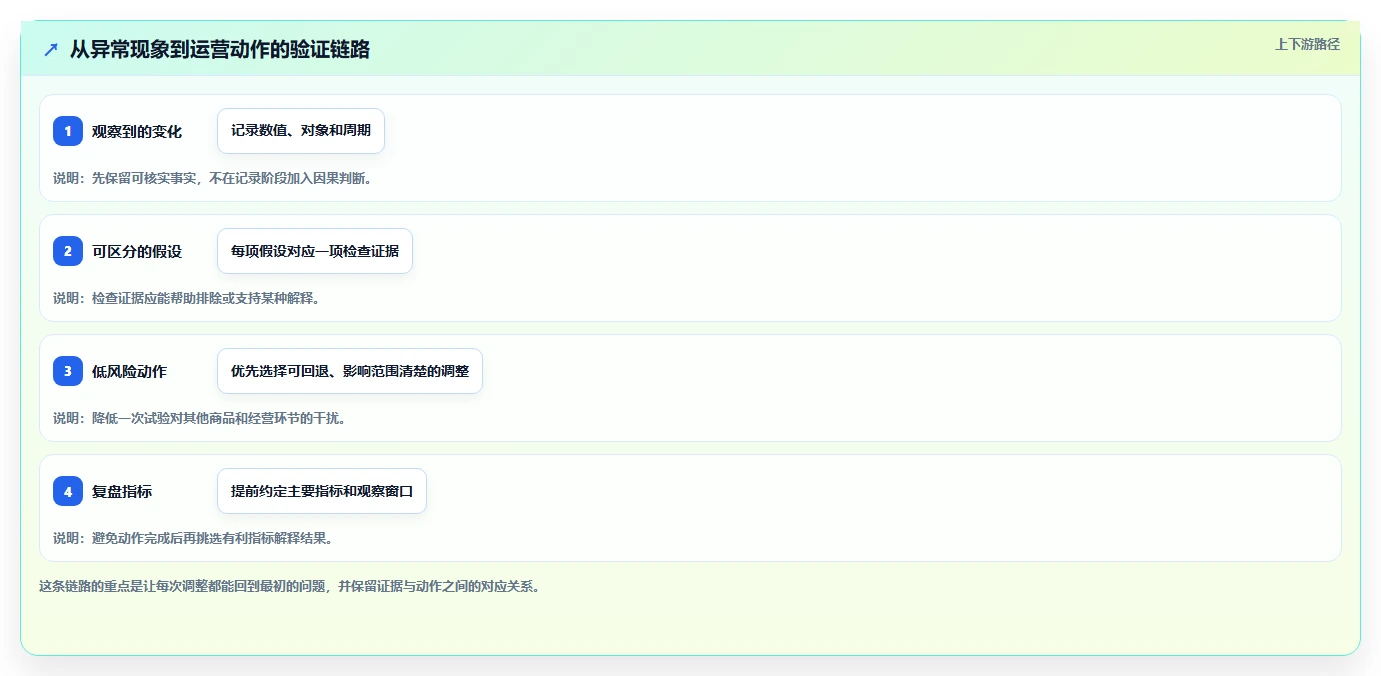The height and width of the screenshot is (676, 1381).
Task: Click the step 4 number badge
Action: [x=68, y=491]
